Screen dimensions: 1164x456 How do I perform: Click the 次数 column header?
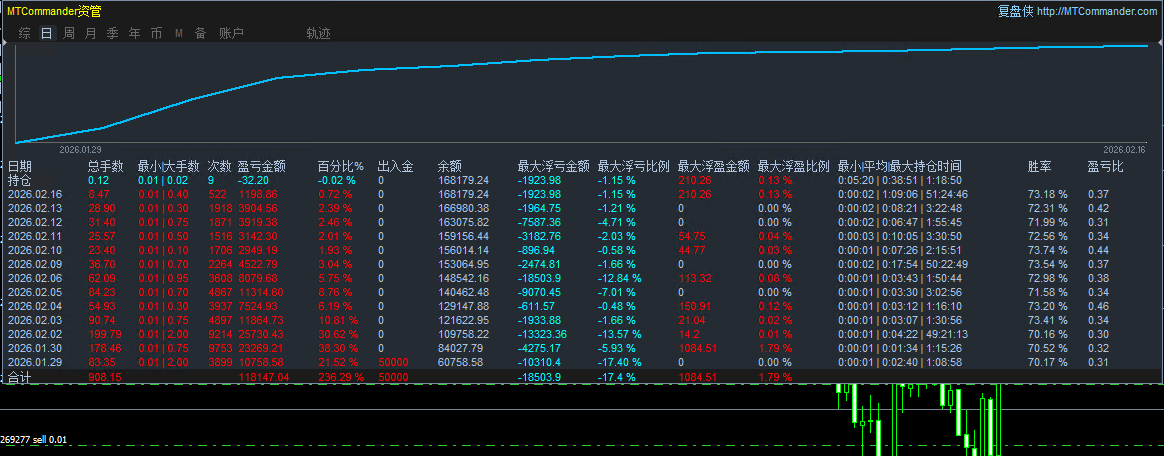(220, 166)
